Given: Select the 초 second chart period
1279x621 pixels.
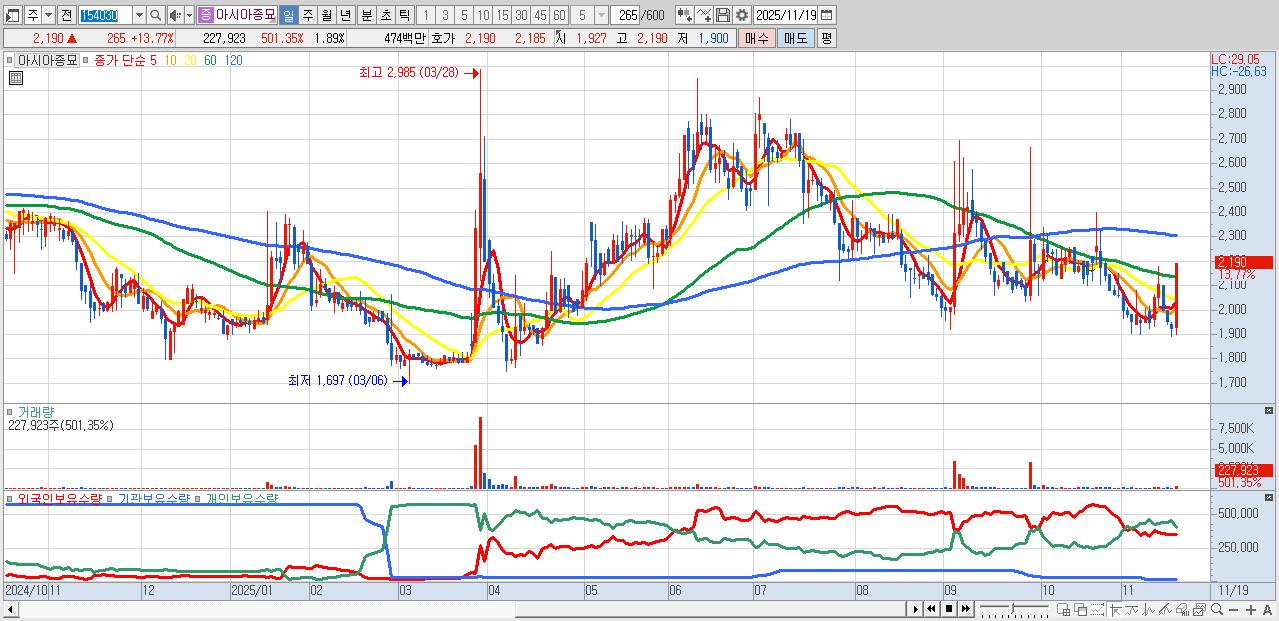Looking at the screenshot, I should tap(385, 16).
